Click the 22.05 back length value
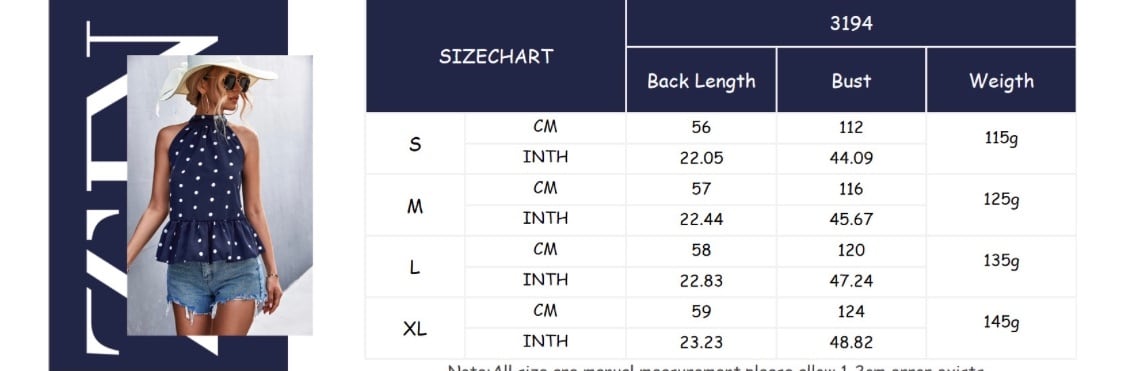Screen dimensions: 1125x371 [x=701, y=159]
